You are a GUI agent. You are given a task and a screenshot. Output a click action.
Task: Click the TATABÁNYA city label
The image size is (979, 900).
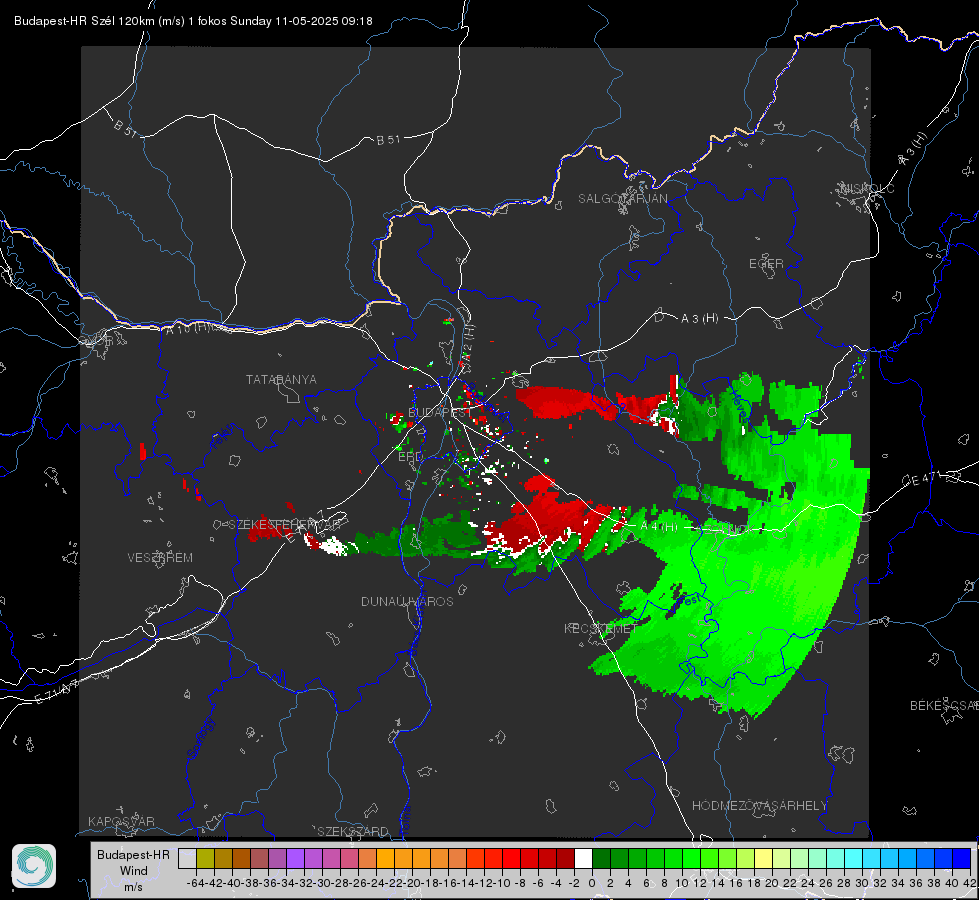tap(281, 380)
